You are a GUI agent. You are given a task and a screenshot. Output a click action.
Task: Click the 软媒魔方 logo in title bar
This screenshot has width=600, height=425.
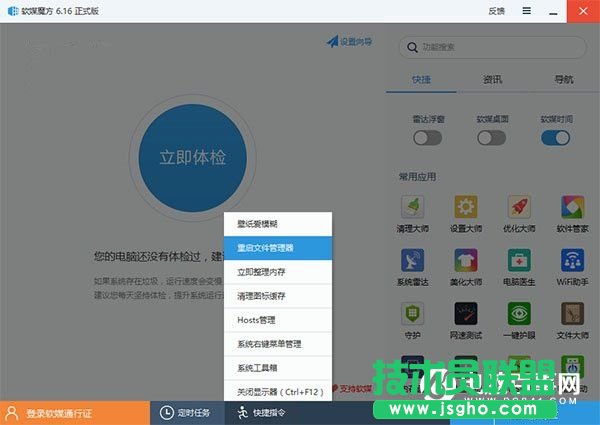(13, 11)
